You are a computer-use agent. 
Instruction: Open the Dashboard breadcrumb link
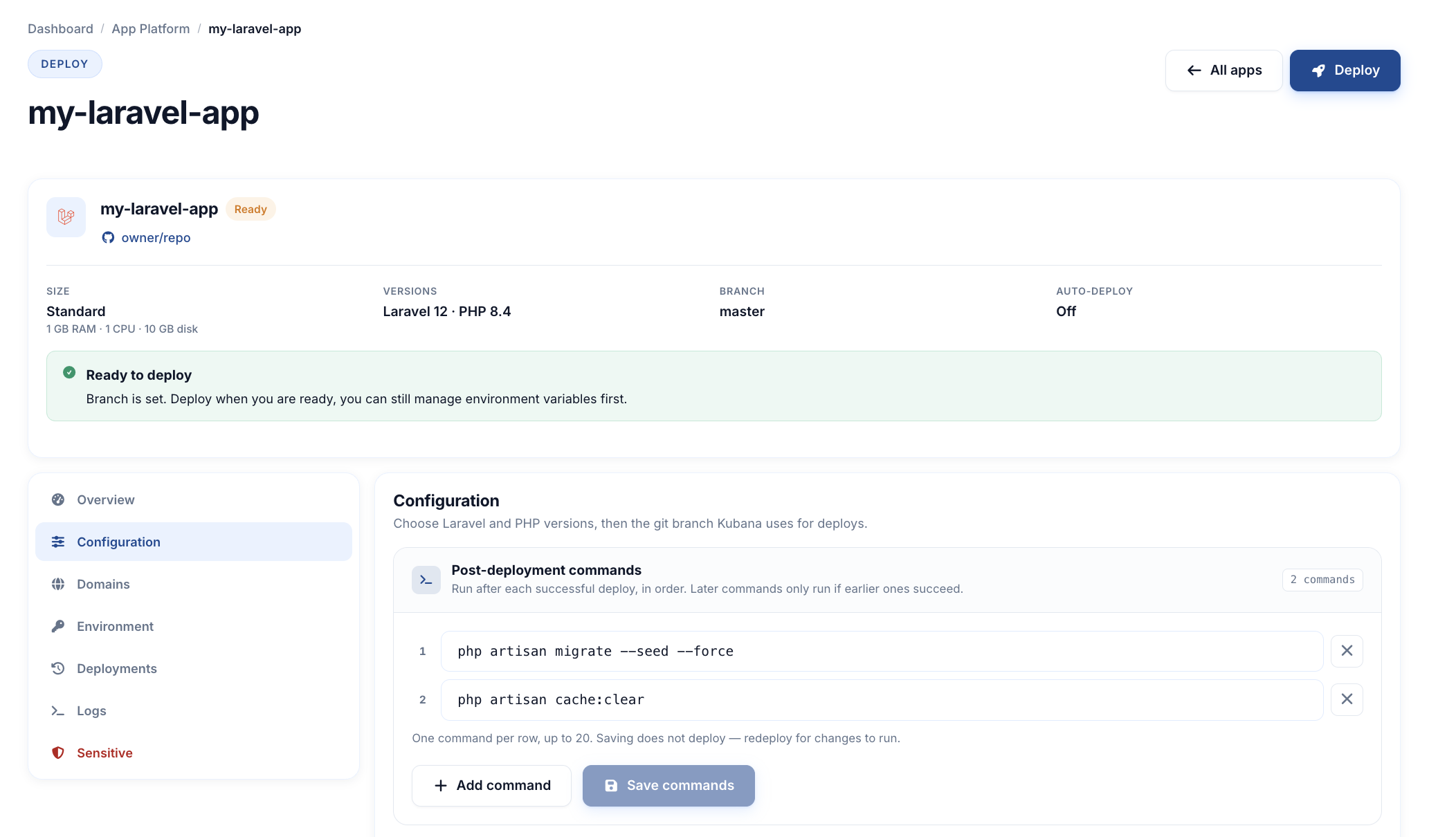[60, 29]
